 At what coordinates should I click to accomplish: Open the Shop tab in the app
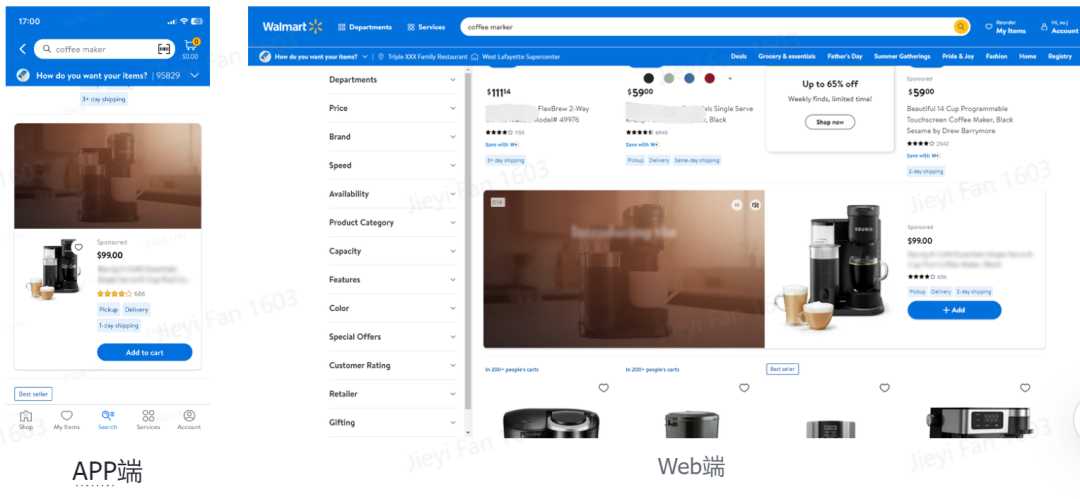pyautogui.click(x=25, y=419)
